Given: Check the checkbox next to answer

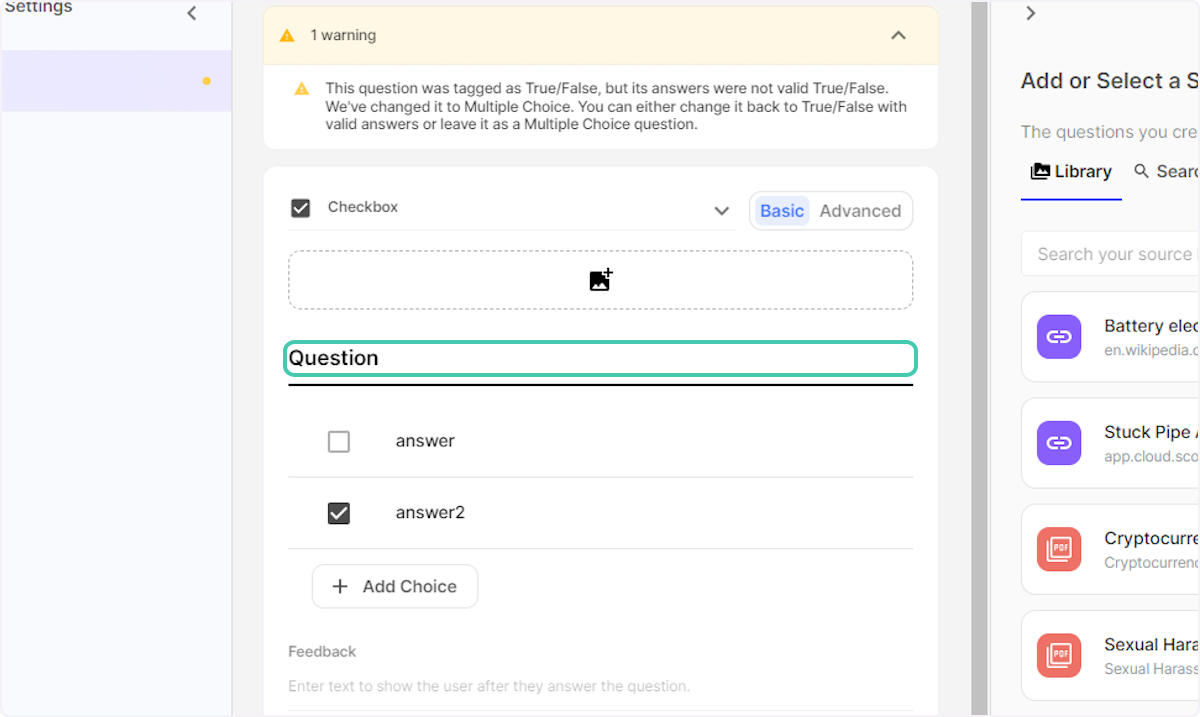Looking at the screenshot, I should tap(338, 441).
